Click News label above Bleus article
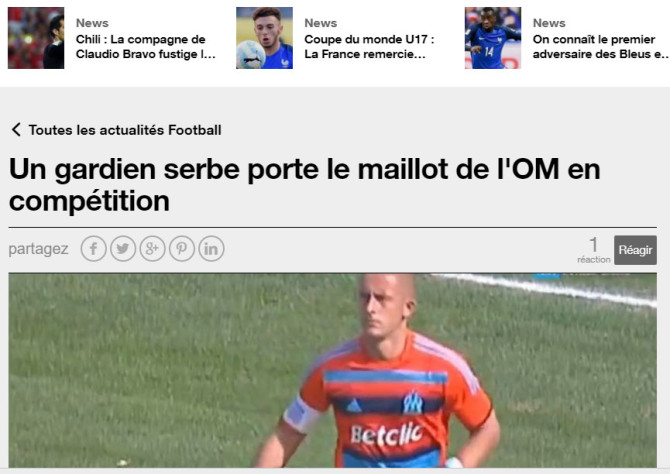The width and height of the screenshot is (670, 474). [x=549, y=23]
